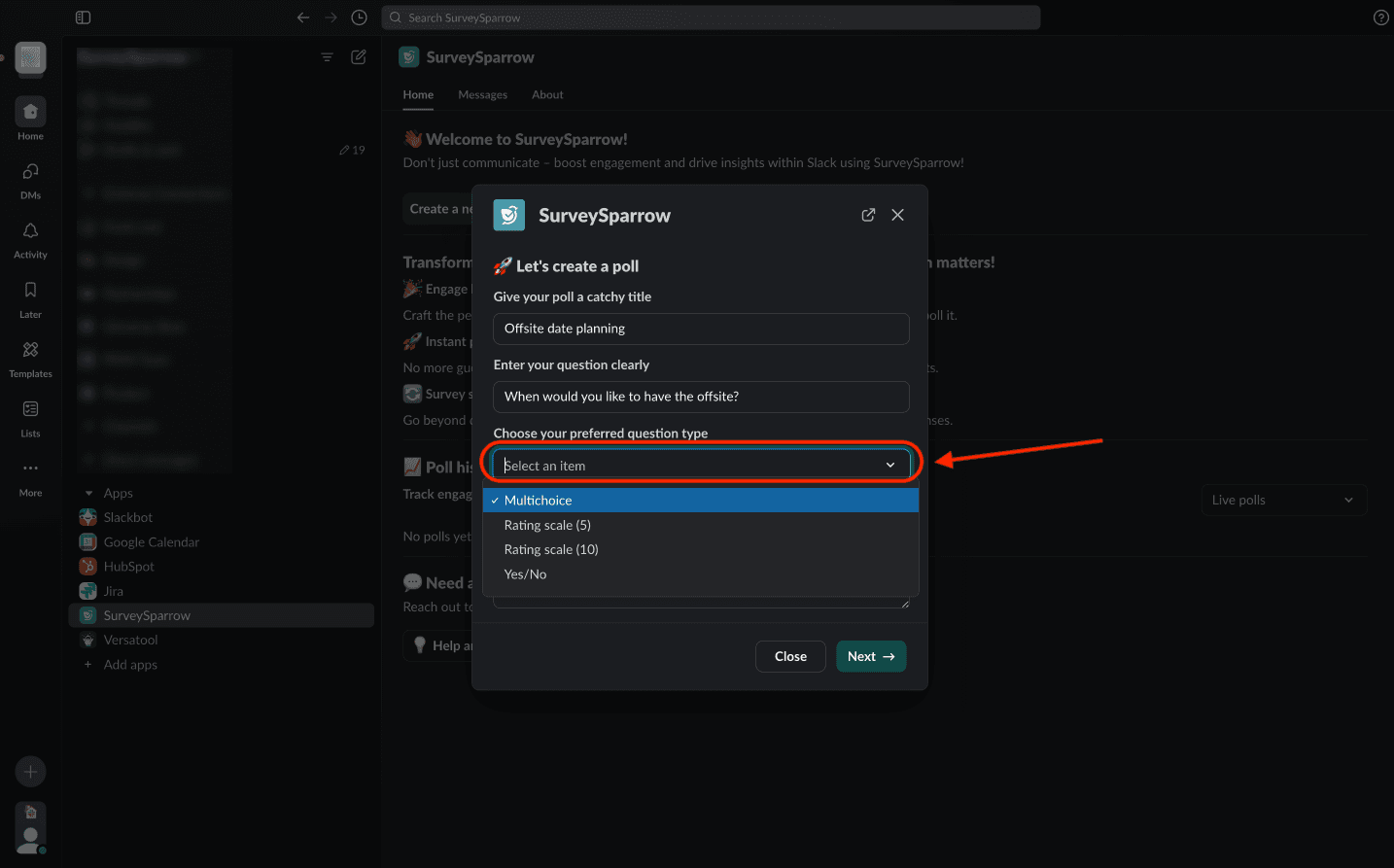Click the new message compose icon
The width and height of the screenshot is (1394, 868).
click(x=358, y=57)
